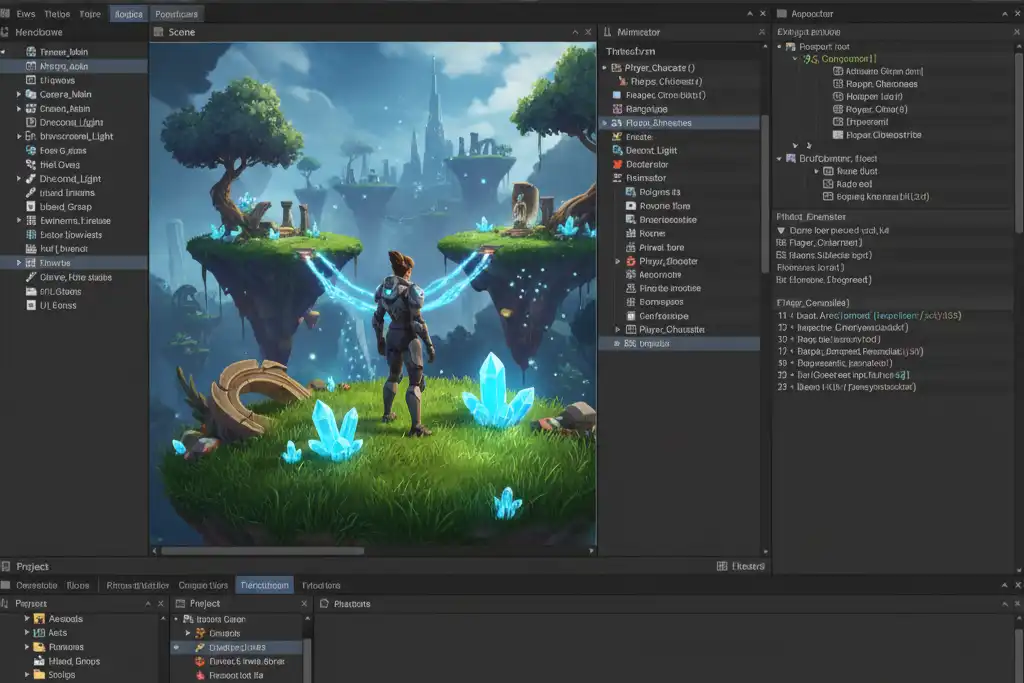Expand the Transport root node in the Inspector
Viewport: 1024px width, 683px height.
(778, 47)
